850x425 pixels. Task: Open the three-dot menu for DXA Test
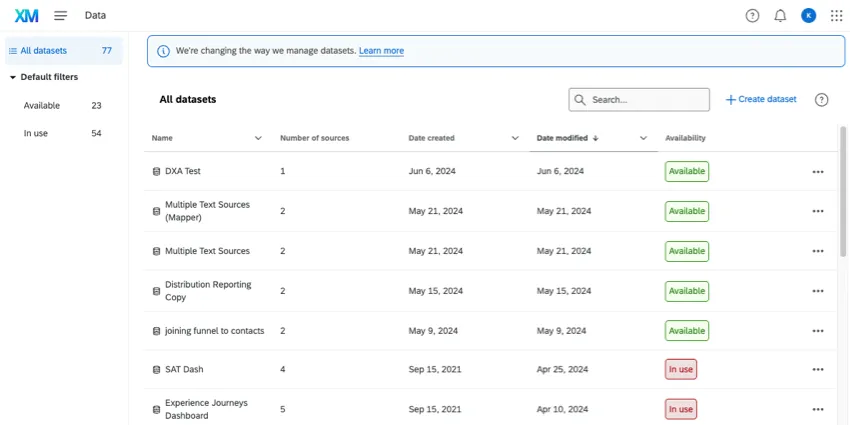coord(817,171)
